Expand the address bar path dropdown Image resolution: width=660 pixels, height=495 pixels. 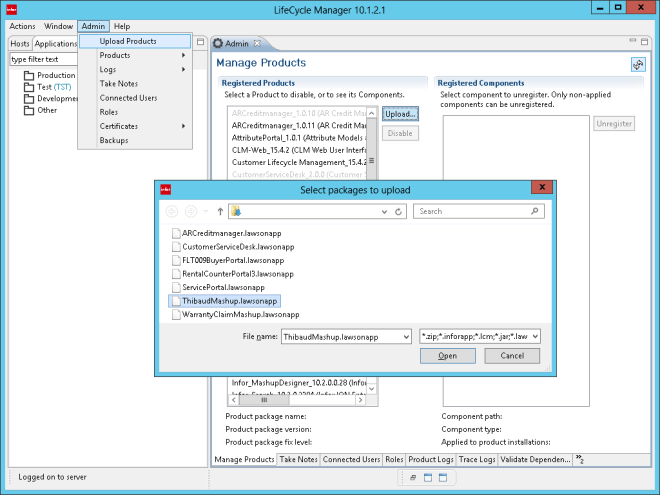383,212
